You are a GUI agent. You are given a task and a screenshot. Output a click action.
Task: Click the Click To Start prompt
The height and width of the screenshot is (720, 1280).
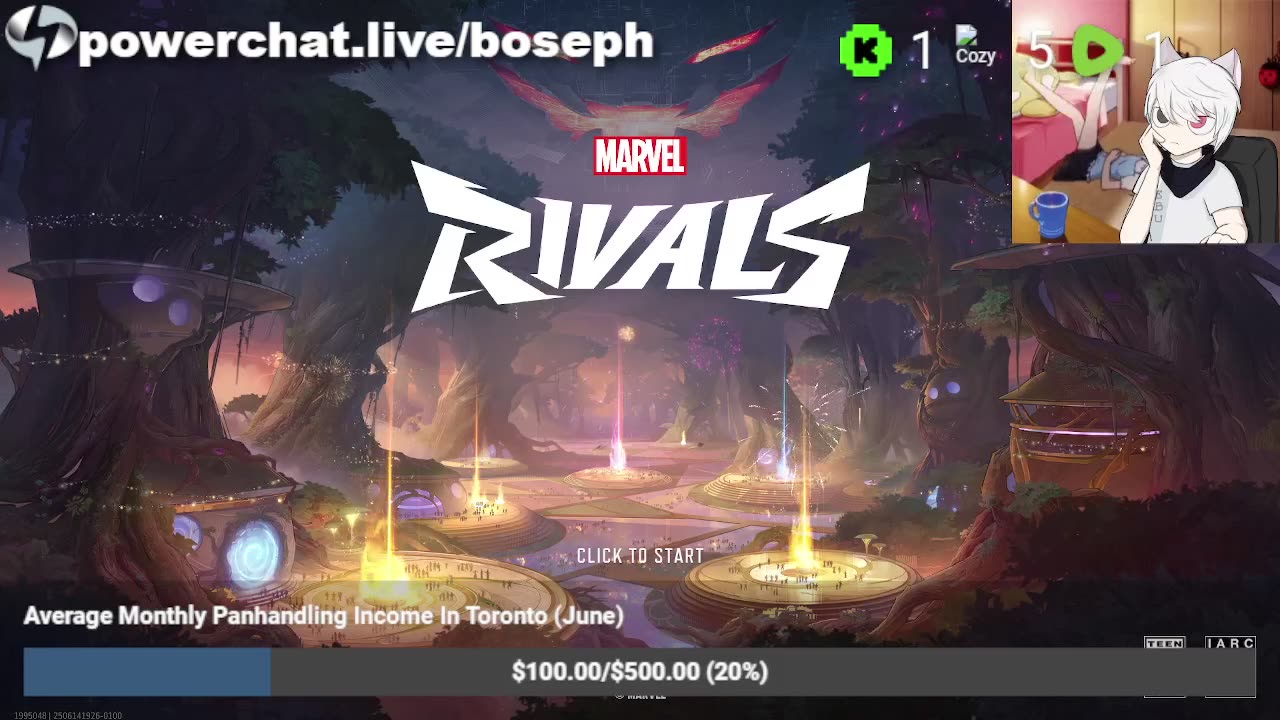(640, 556)
